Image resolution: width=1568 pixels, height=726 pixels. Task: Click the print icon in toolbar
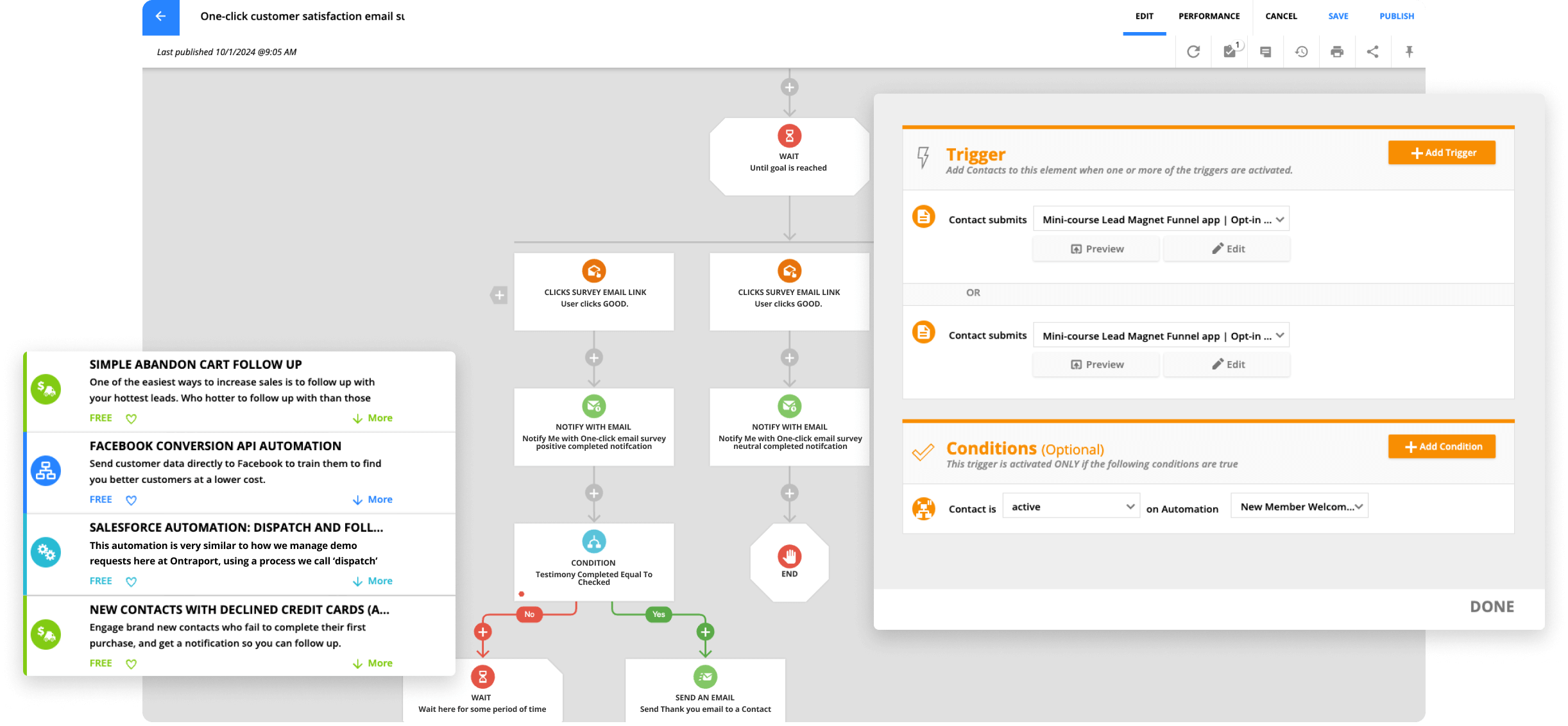pos(1337,51)
